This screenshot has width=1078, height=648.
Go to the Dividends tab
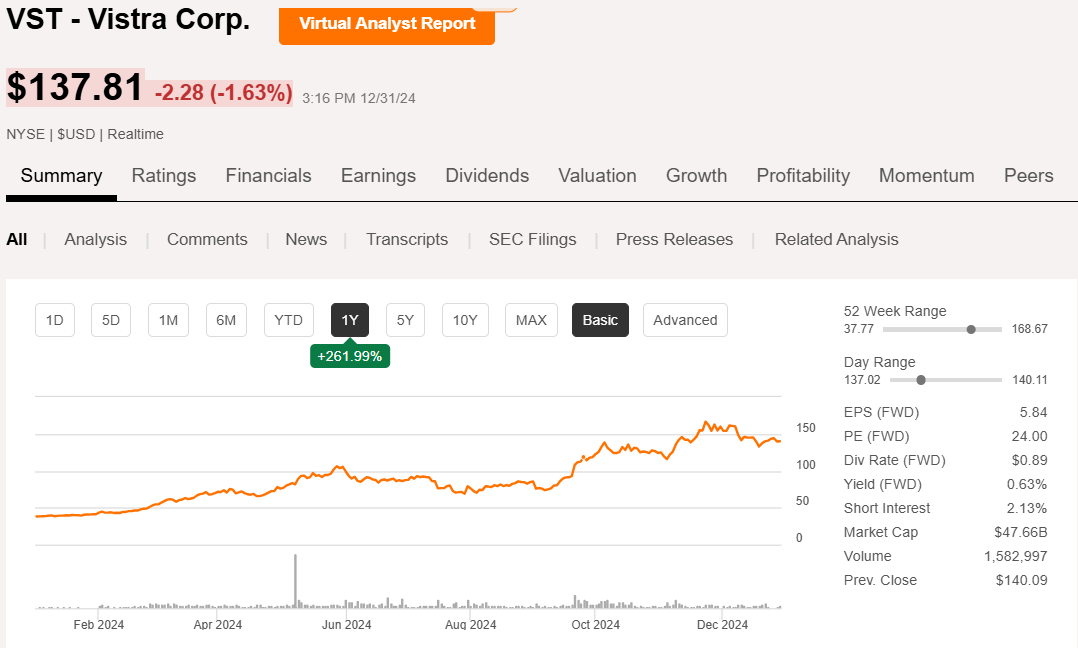(x=487, y=176)
